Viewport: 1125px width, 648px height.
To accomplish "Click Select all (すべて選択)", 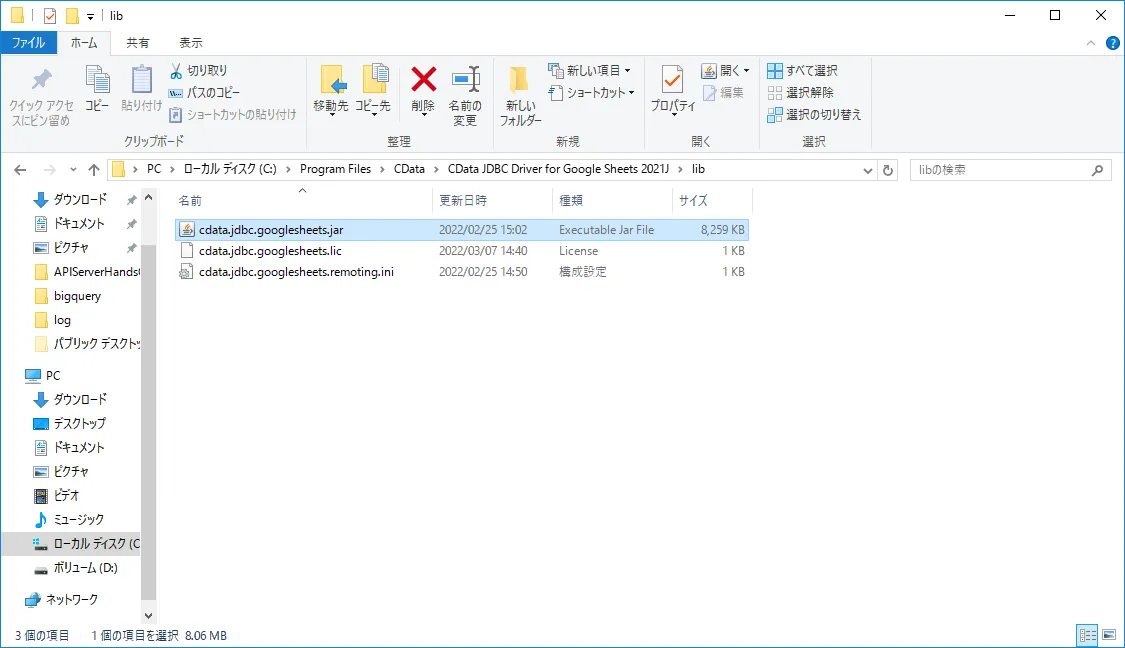I will [x=802, y=71].
